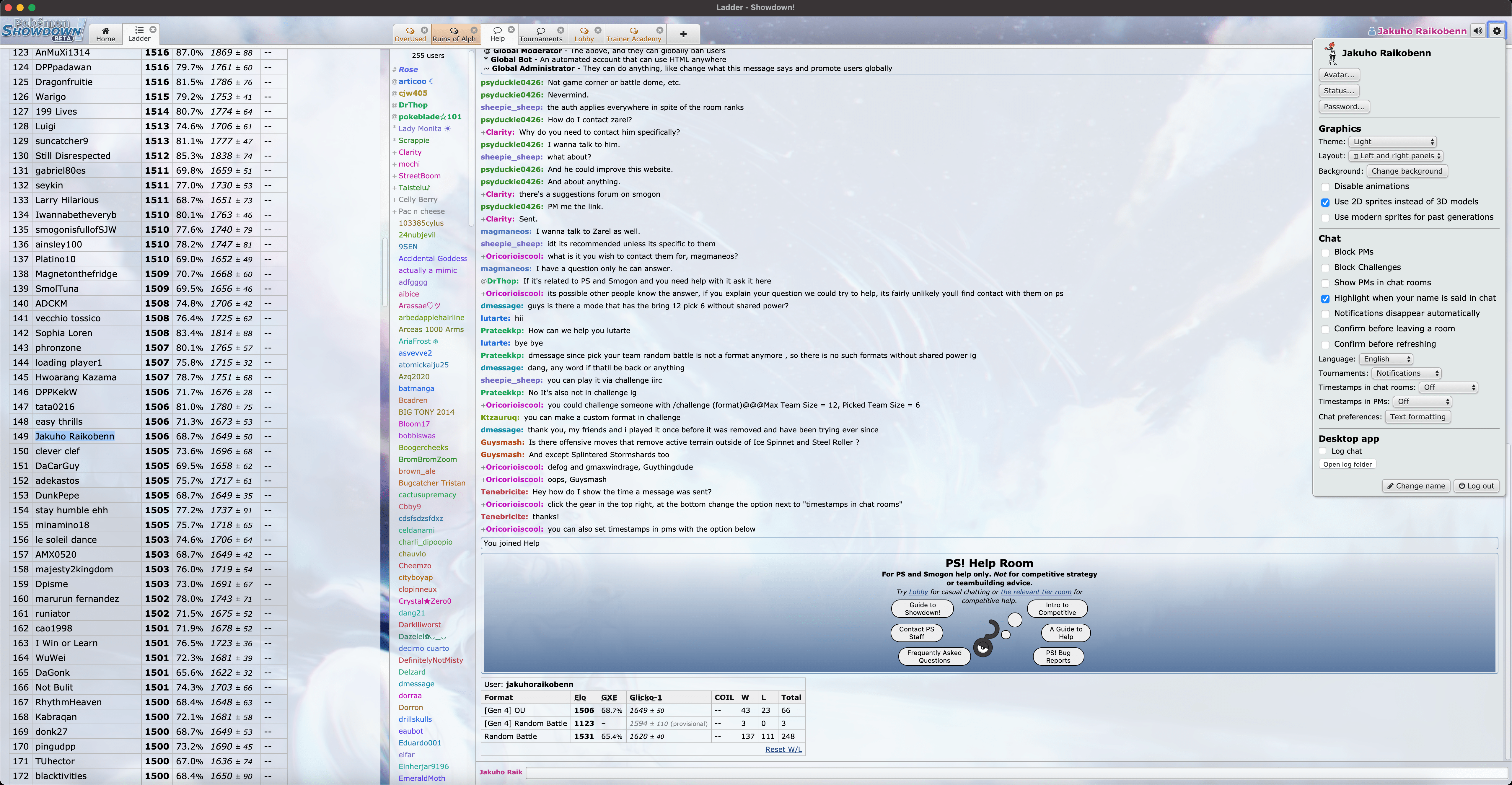
Task: Click the user list scrollbar
Action: (x=471, y=138)
